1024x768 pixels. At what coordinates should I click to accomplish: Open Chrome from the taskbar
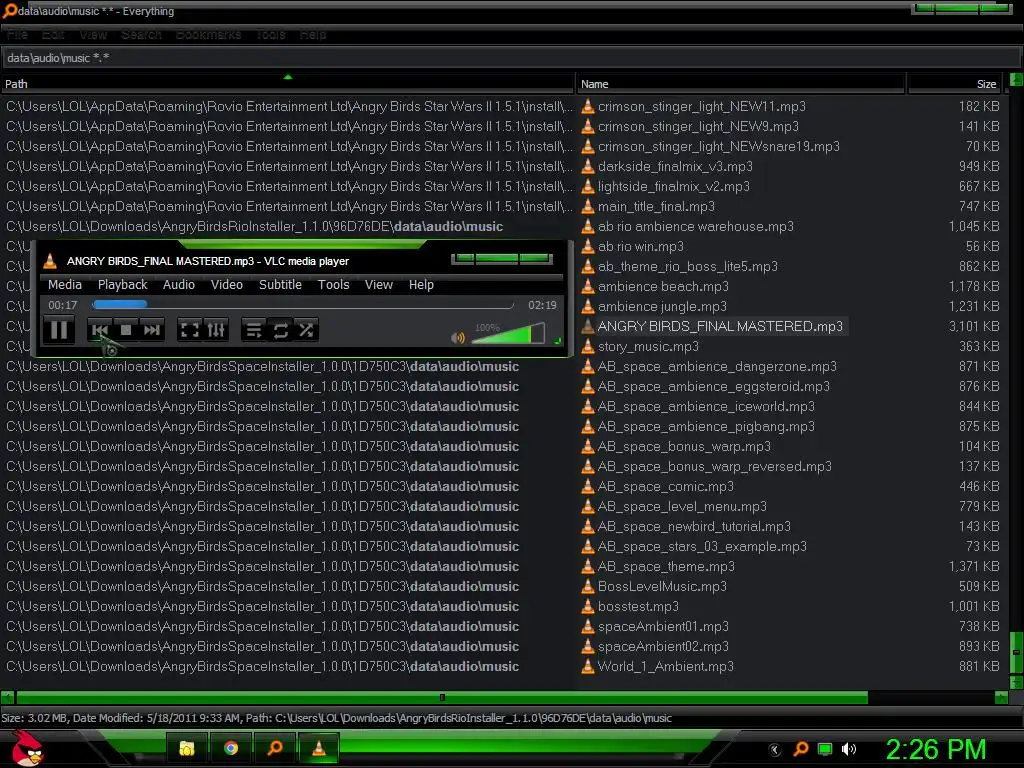point(231,748)
